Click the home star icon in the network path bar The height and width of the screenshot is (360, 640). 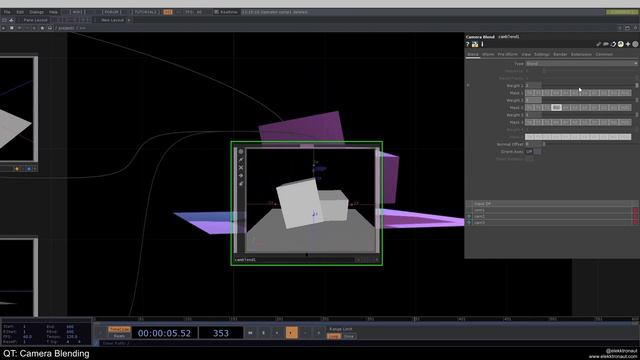42,28
